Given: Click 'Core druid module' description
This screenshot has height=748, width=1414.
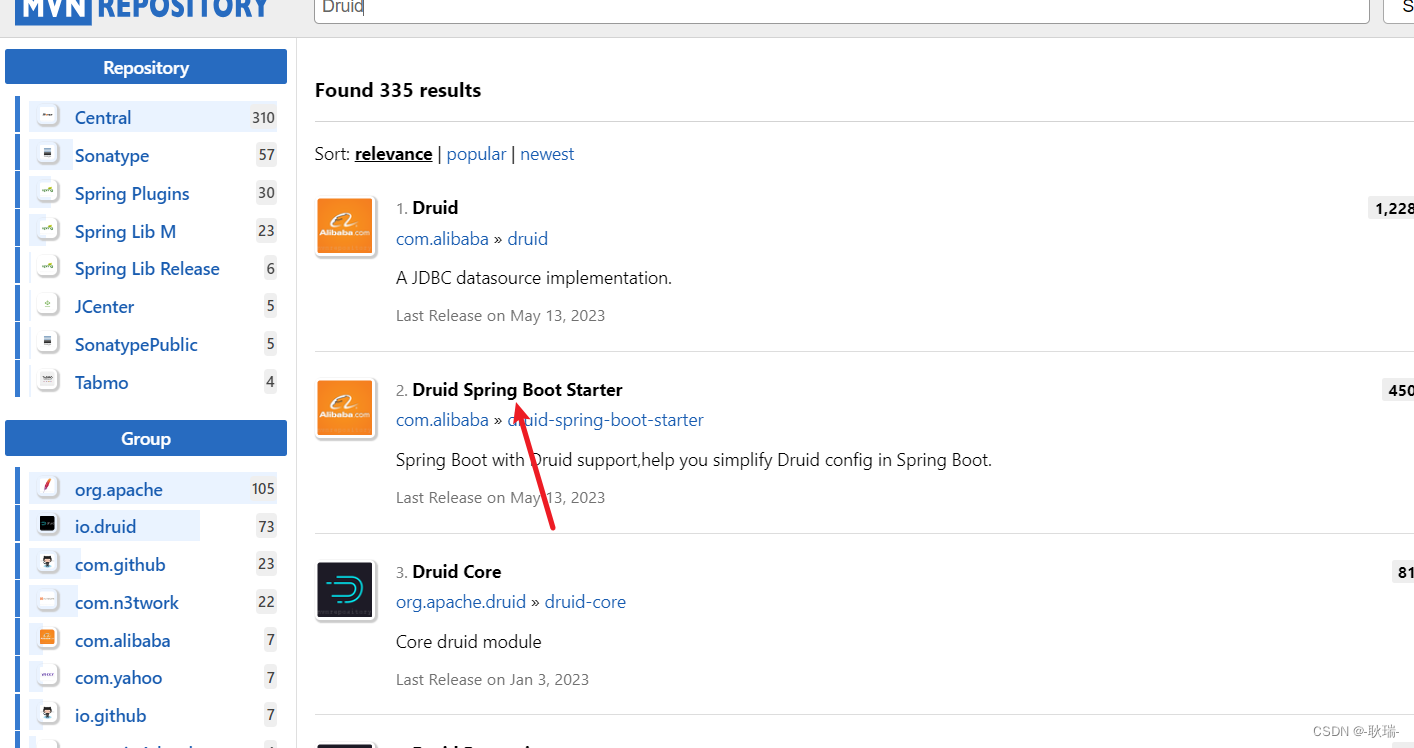Looking at the screenshot, I should click(469, 641).
